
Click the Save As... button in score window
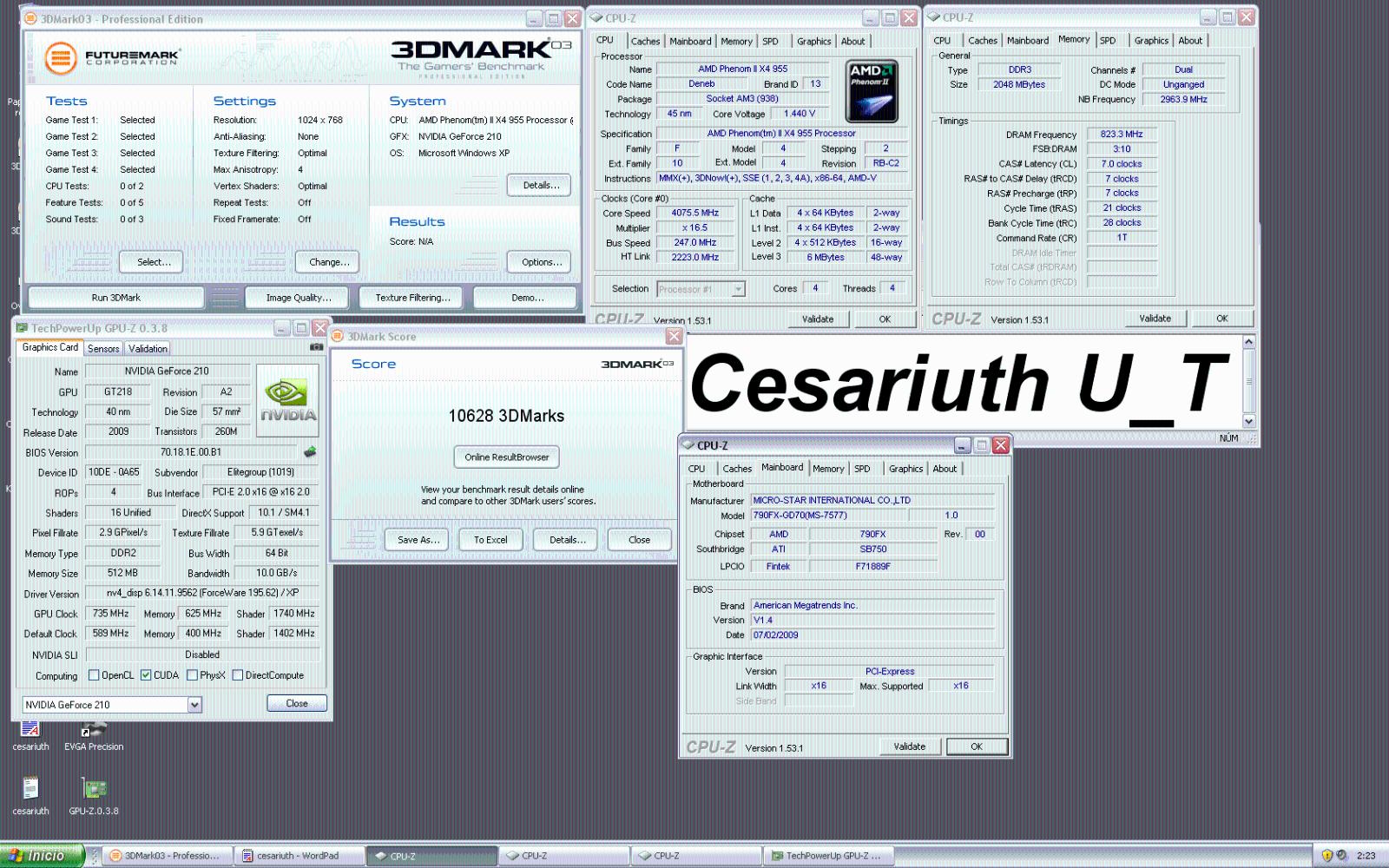pos(418,539)
